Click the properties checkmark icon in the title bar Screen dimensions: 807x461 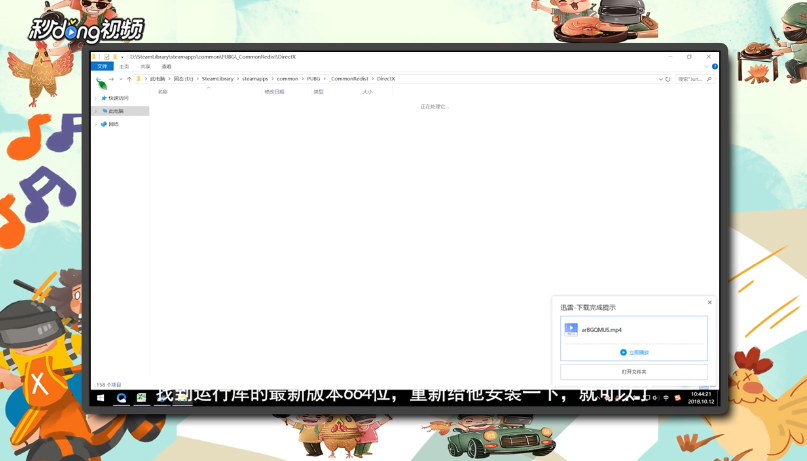click(106, 57)
